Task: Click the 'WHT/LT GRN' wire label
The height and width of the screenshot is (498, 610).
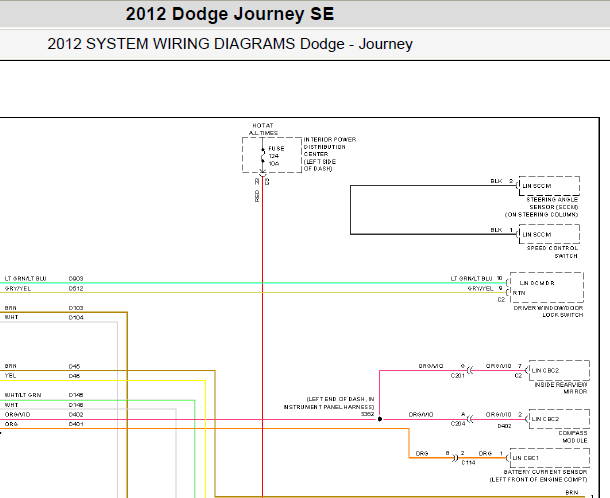Action: pos(23,395)
